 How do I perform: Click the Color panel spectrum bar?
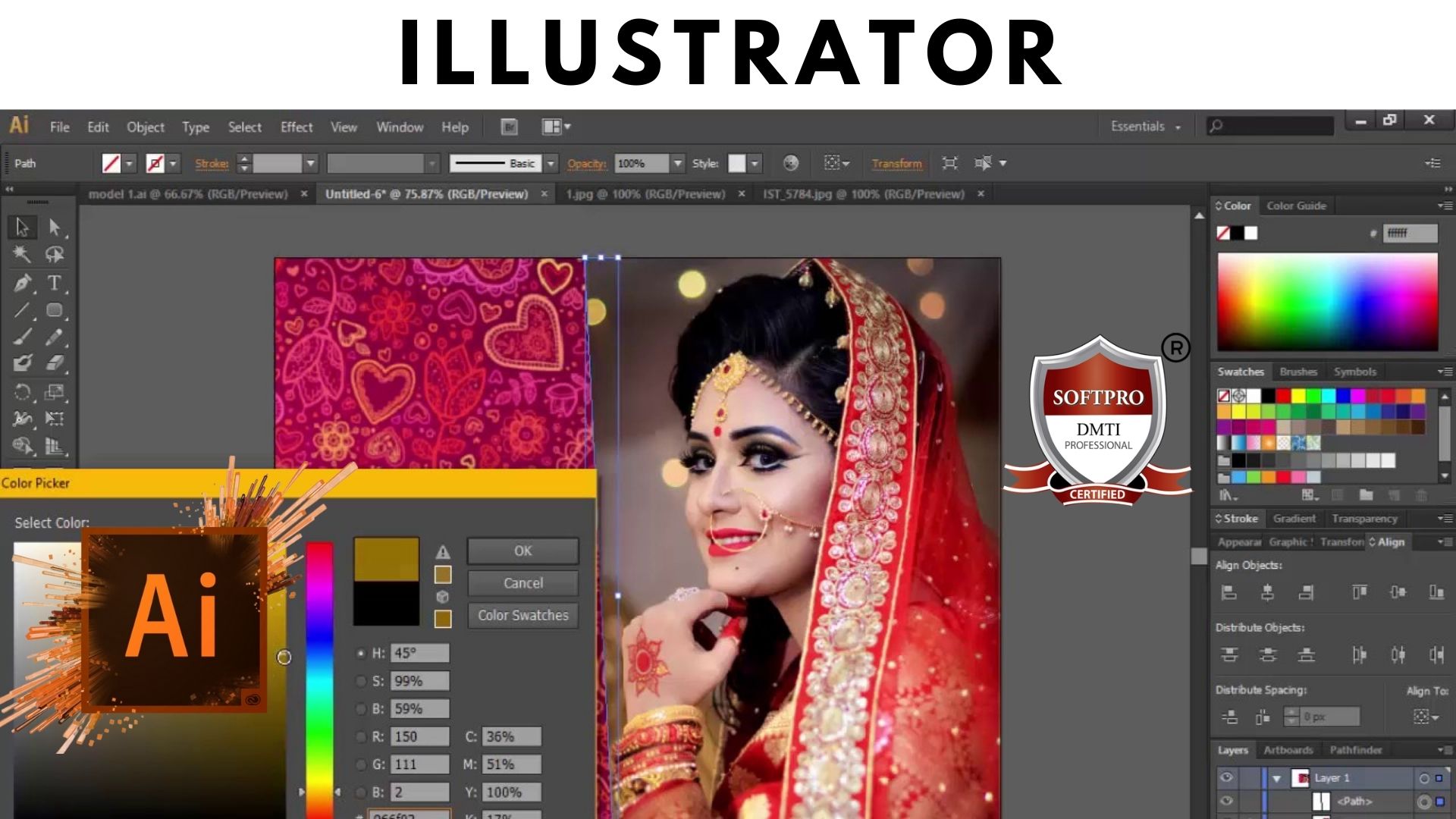(x=1327, y=302)
